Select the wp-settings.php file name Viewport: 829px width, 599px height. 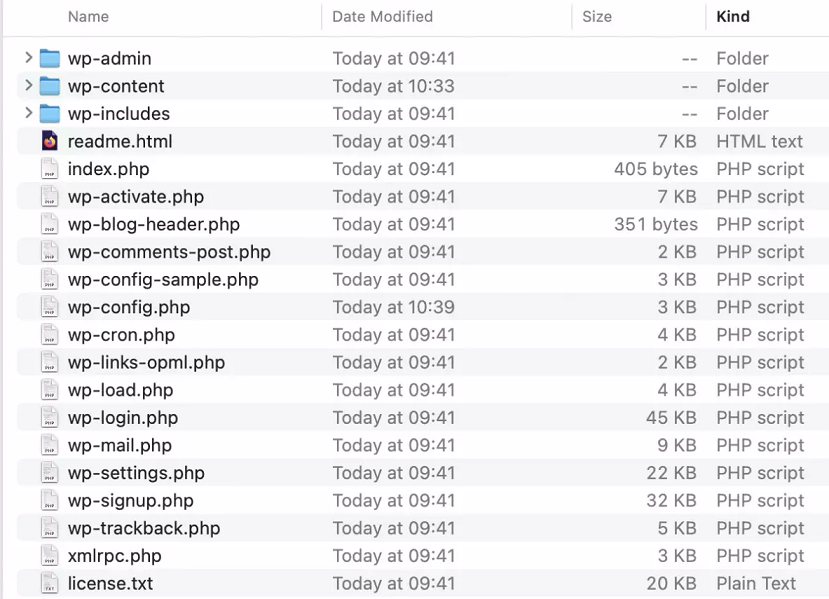136,473
